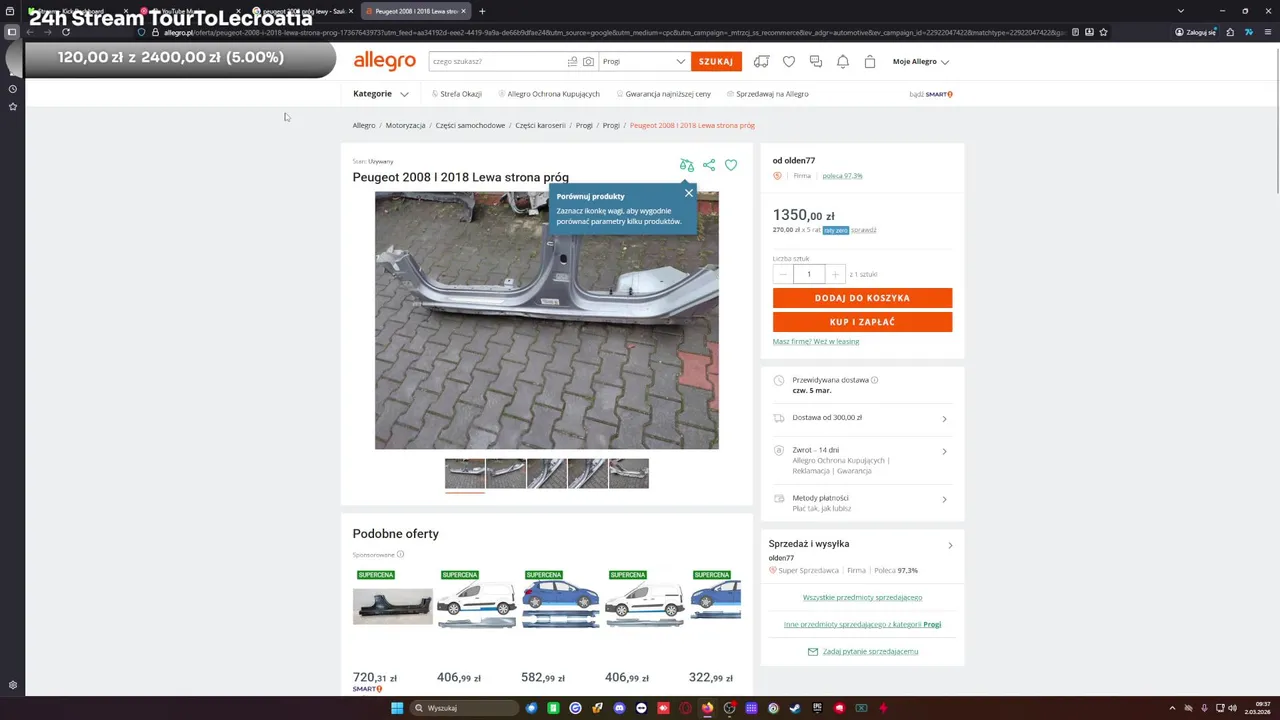1280x720 pixels.
Task: Click seller rating 'poleca 97,3%'
Action: coord(842,176)
